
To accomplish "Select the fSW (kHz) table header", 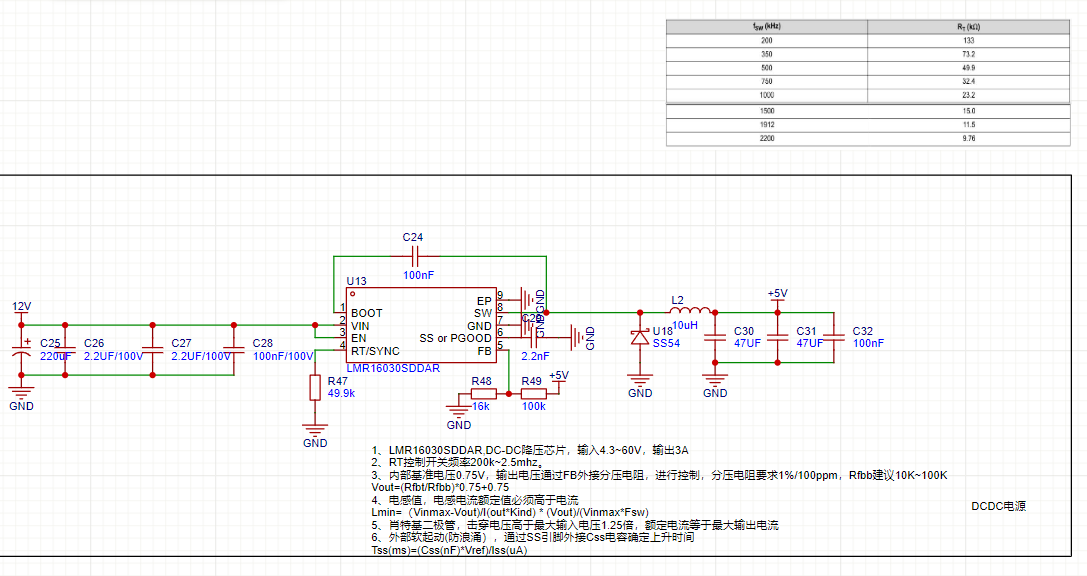I will click(x=766, y=26).
